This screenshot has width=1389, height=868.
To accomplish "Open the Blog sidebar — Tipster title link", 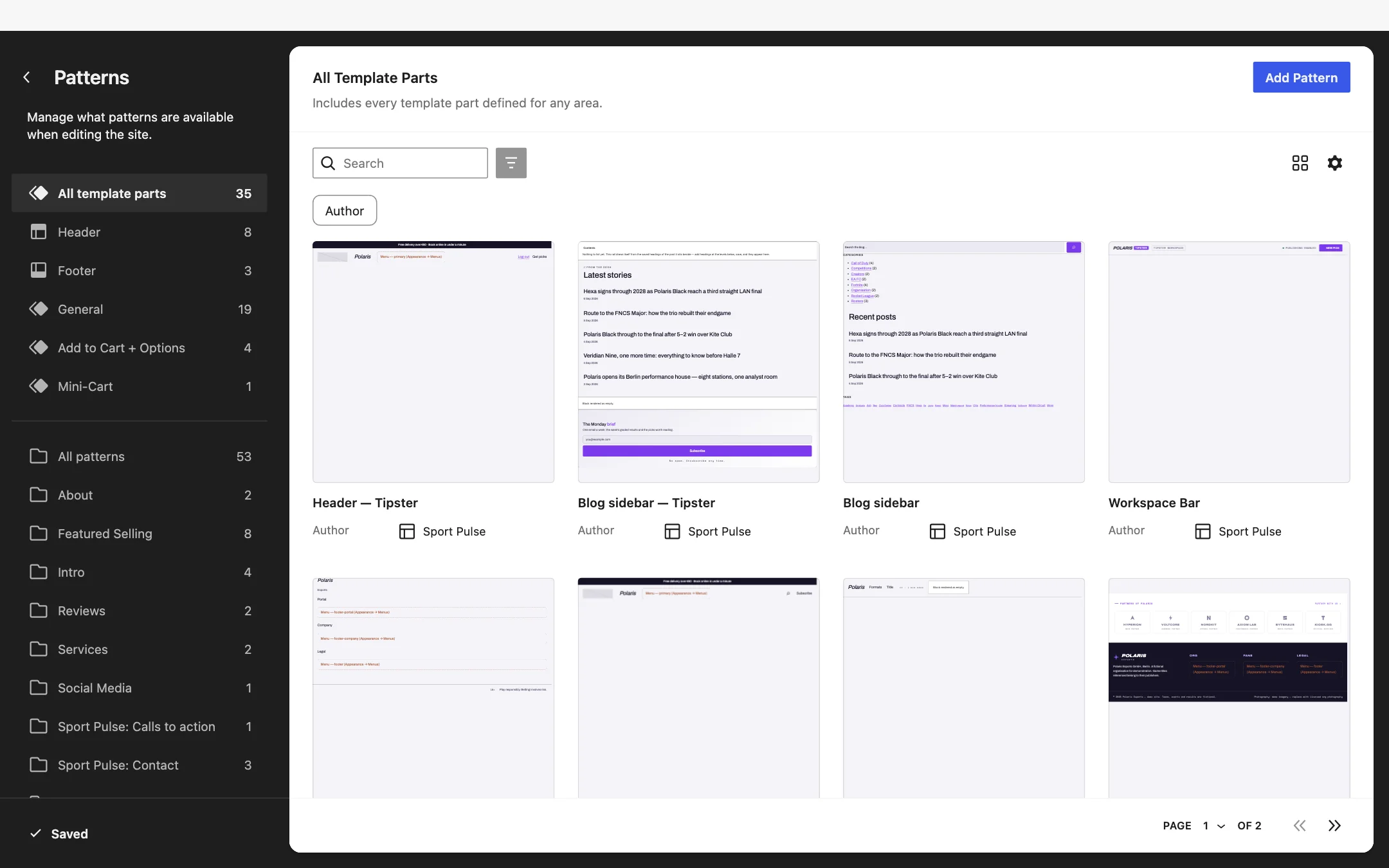I will [646, 503].
